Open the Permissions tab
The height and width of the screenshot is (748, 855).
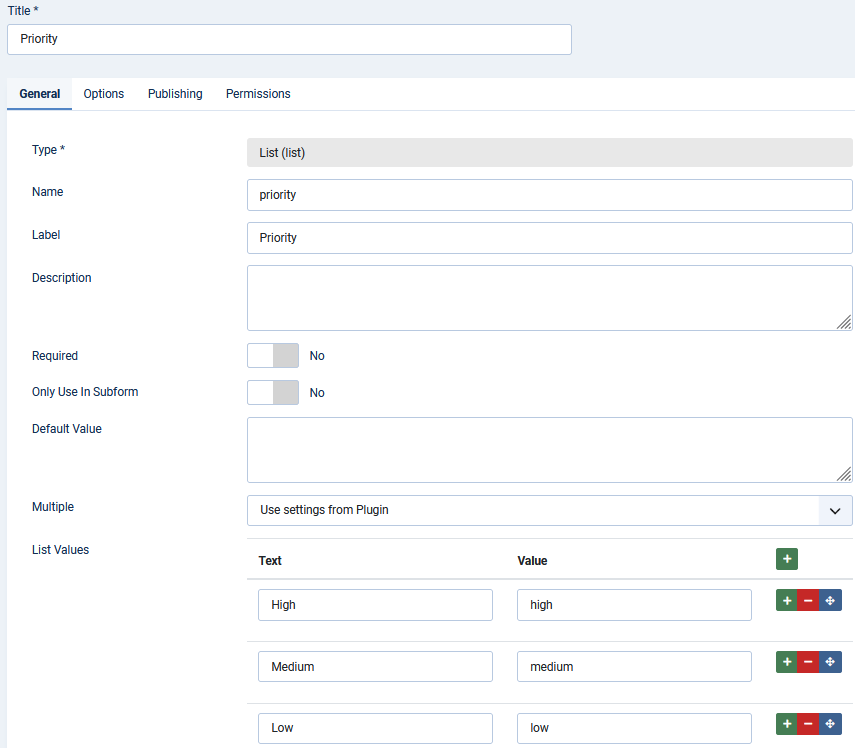click(257, 93)
